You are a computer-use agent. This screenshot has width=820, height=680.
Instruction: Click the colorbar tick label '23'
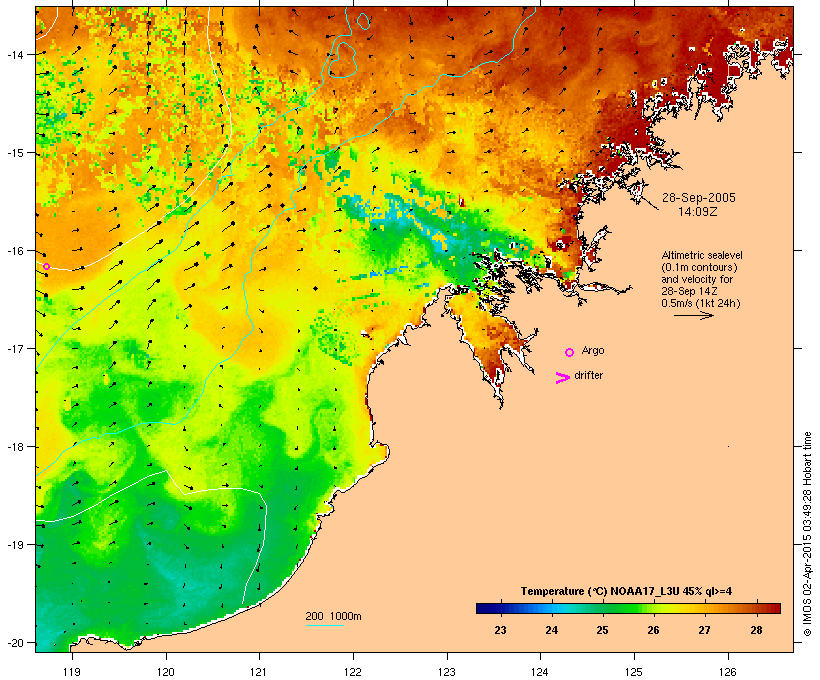pos(500,630)
